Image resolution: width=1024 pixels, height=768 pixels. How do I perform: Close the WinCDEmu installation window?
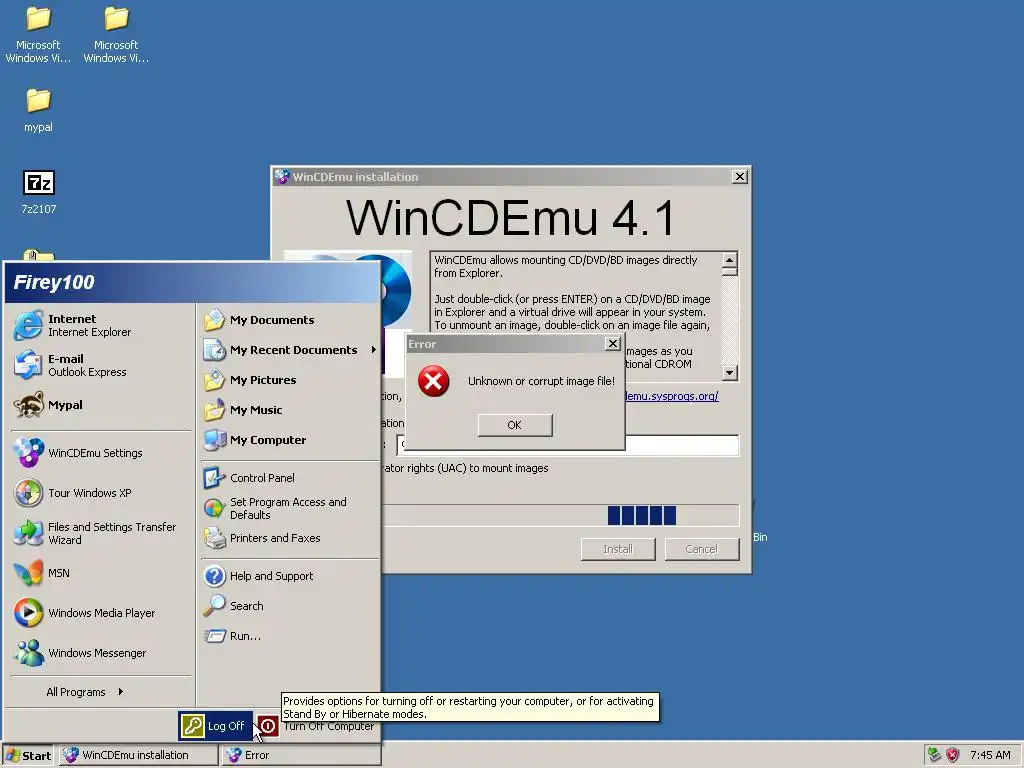739,176
